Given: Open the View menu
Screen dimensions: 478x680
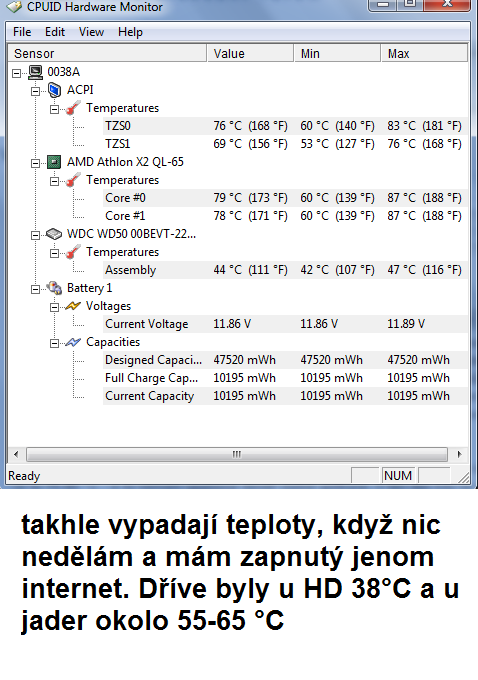Looking at the screenshot, I should (x=91, y=32).
